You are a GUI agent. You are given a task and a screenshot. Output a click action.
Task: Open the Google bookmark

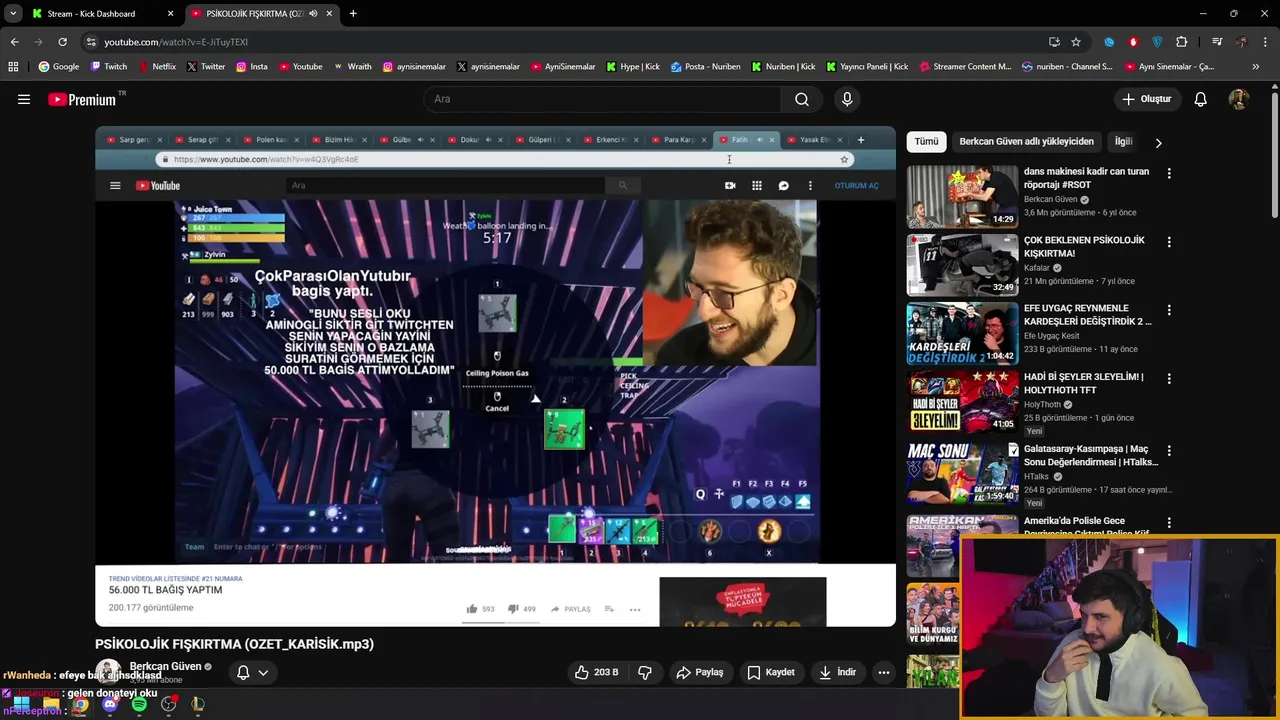click(x=59, y=67)
